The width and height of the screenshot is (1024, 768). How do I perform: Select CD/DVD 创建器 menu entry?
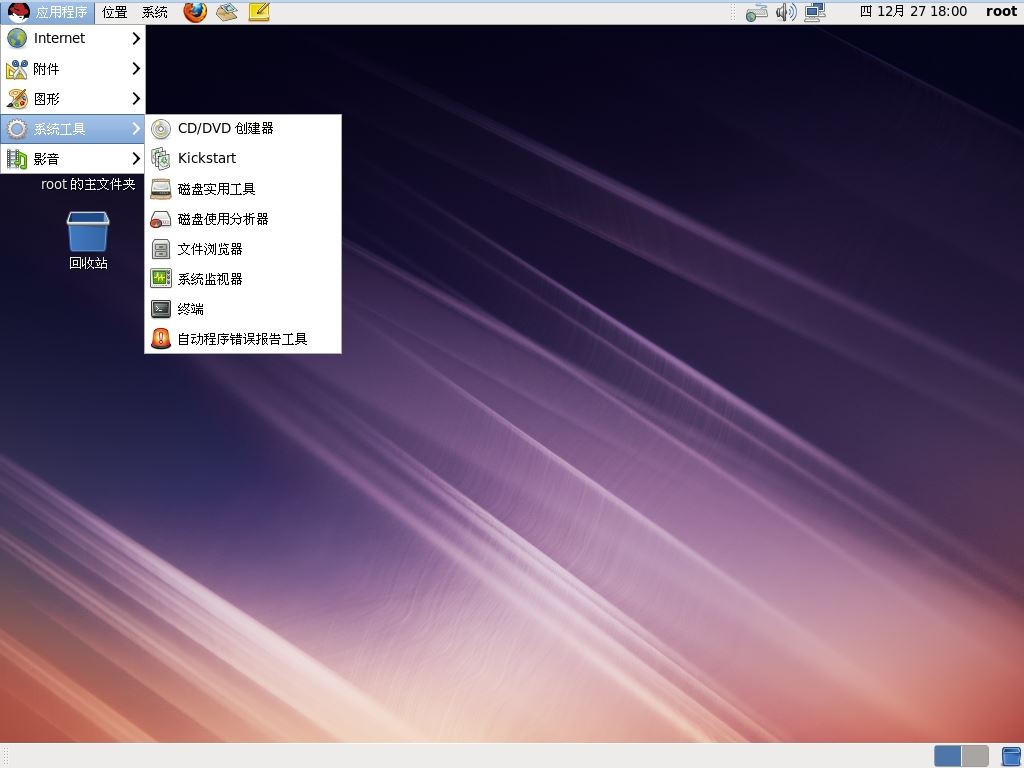coord(243,129)
